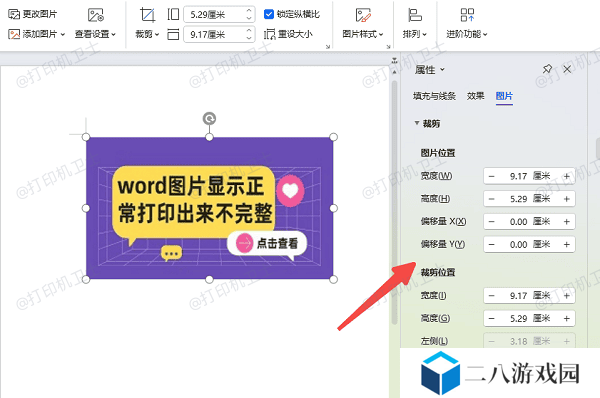The image size is (600, 398).
Task: Decrease crop 高度(G) with minus
Action: 492,318
